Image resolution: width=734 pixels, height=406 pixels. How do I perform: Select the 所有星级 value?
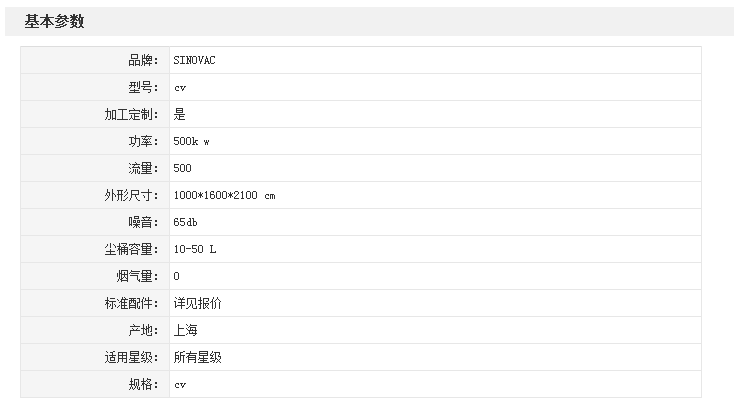point(197,357)
